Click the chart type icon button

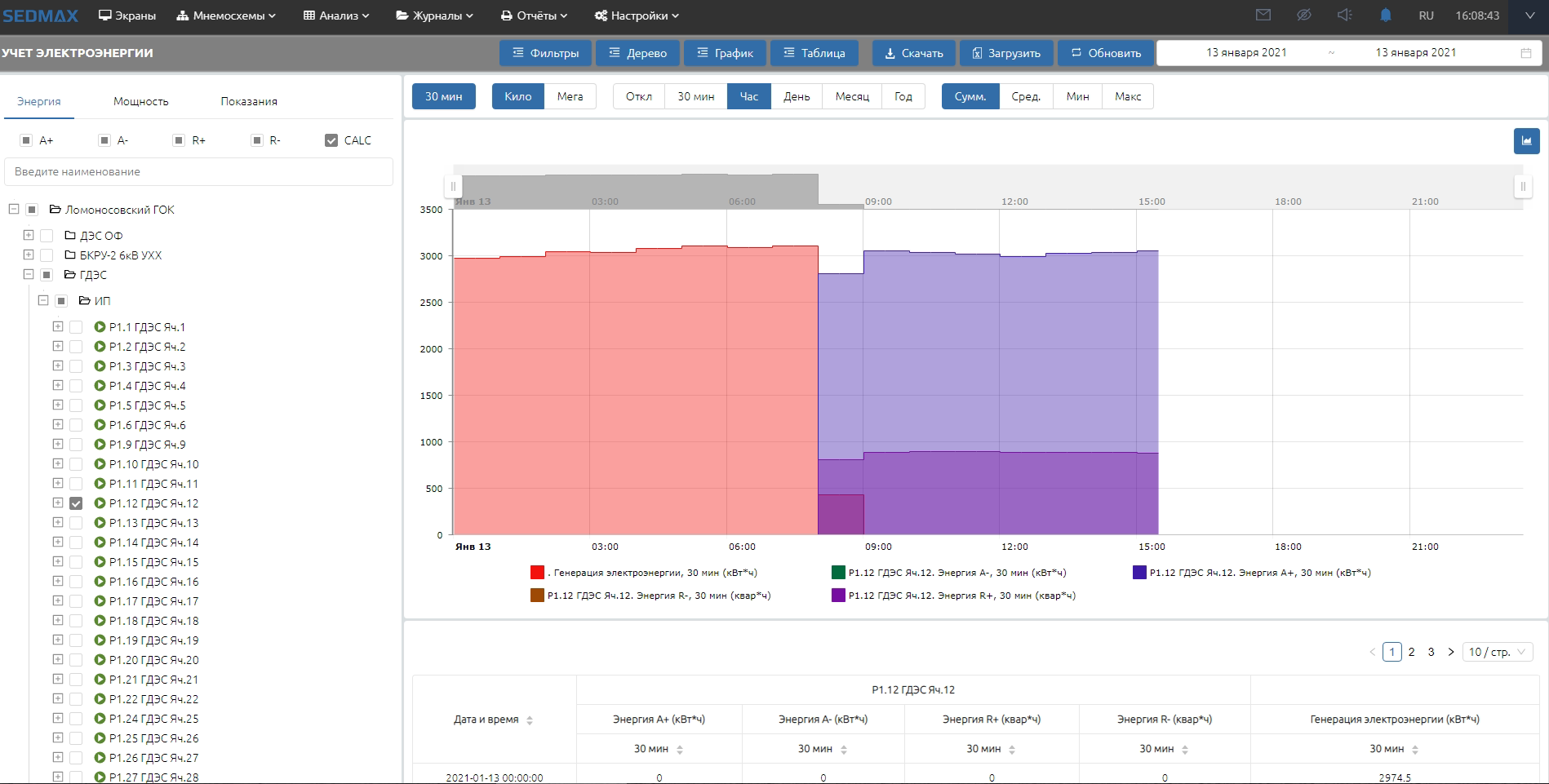click(1526, 140)
